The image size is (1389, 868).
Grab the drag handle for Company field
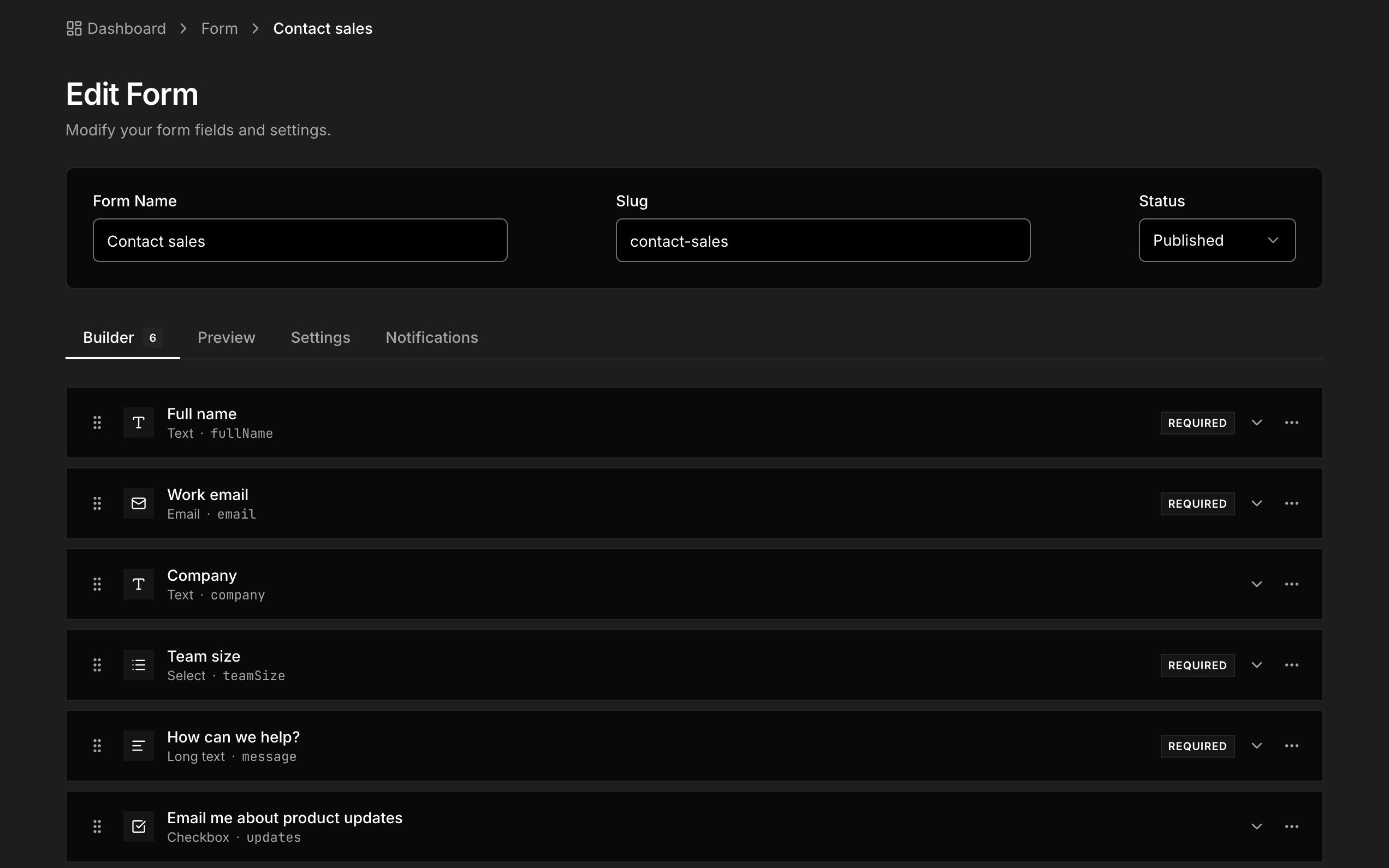97,585
